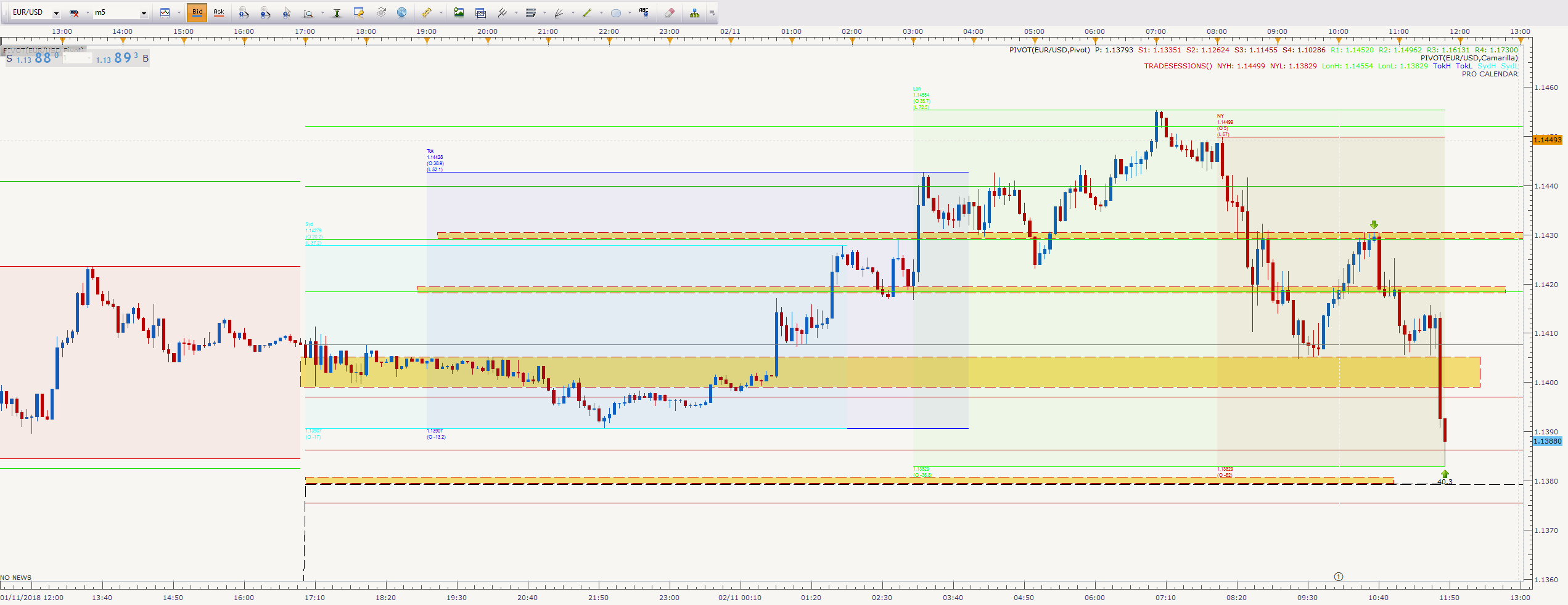Click the orange 1.14493 price axis label

[1548, 140]
